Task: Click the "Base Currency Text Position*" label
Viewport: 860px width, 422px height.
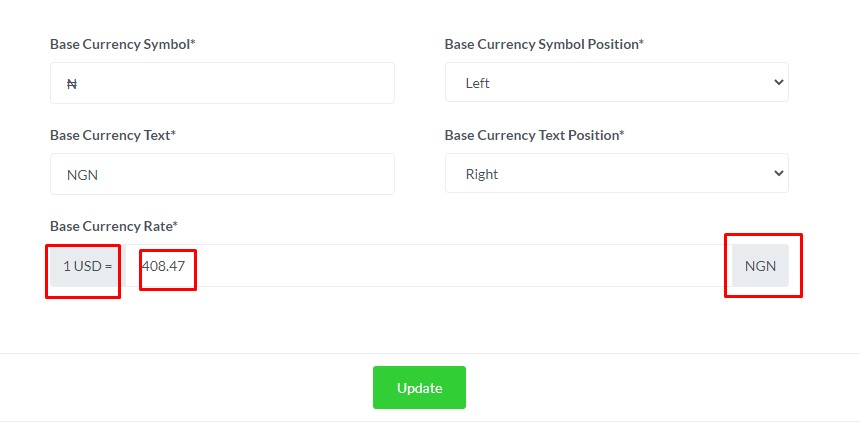Action: pos(534,135)
